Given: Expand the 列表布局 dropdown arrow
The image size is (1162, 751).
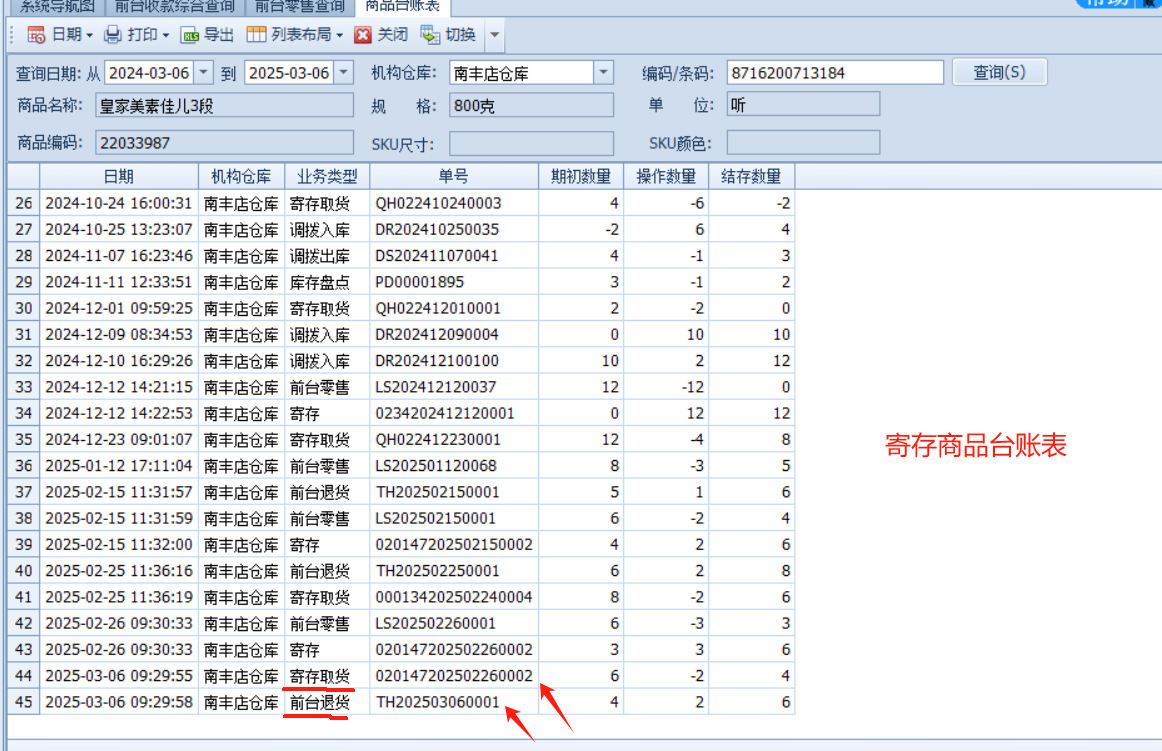Looking at the screenshot, I should (x=339, y=36).
